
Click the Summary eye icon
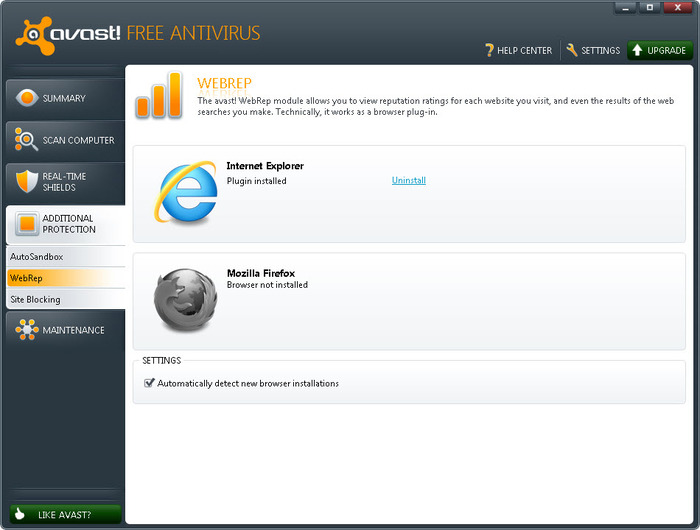coord(26,97)
